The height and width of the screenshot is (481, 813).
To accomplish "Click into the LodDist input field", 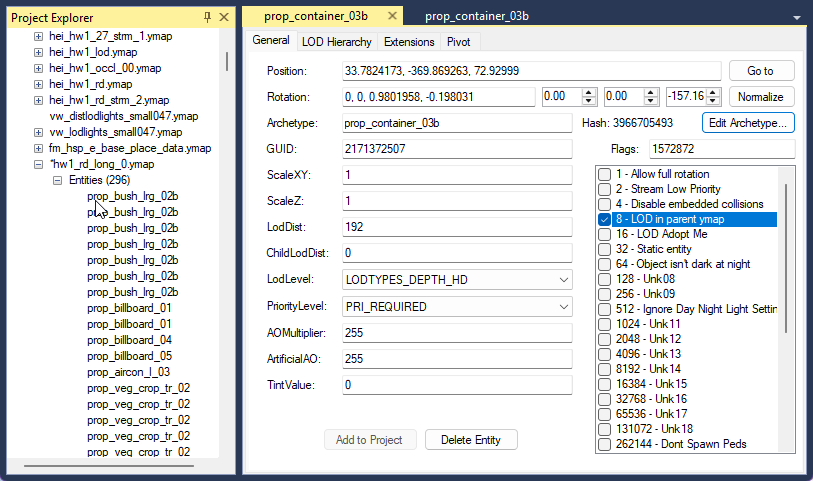I will [x=455, y=227].
